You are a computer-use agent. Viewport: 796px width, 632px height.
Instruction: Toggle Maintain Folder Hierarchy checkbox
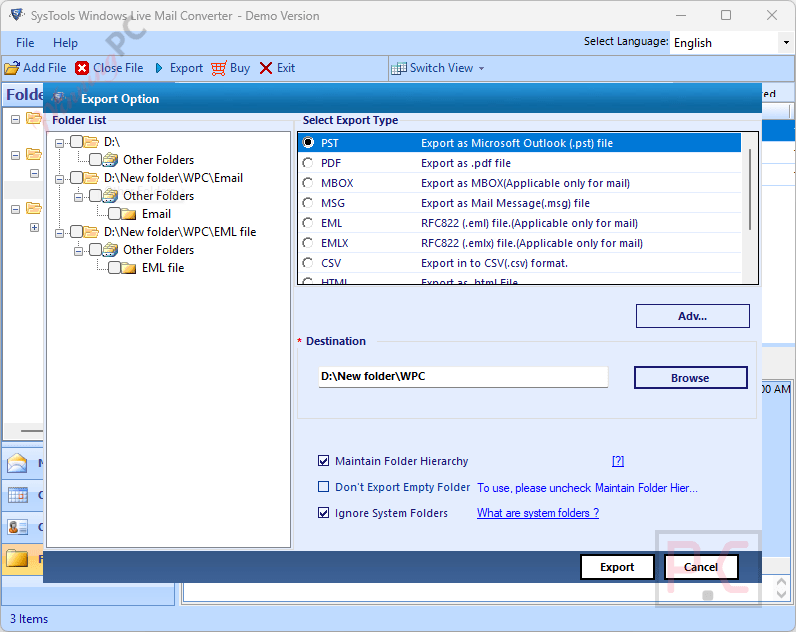pyautogui.click(x=323, y=461)
